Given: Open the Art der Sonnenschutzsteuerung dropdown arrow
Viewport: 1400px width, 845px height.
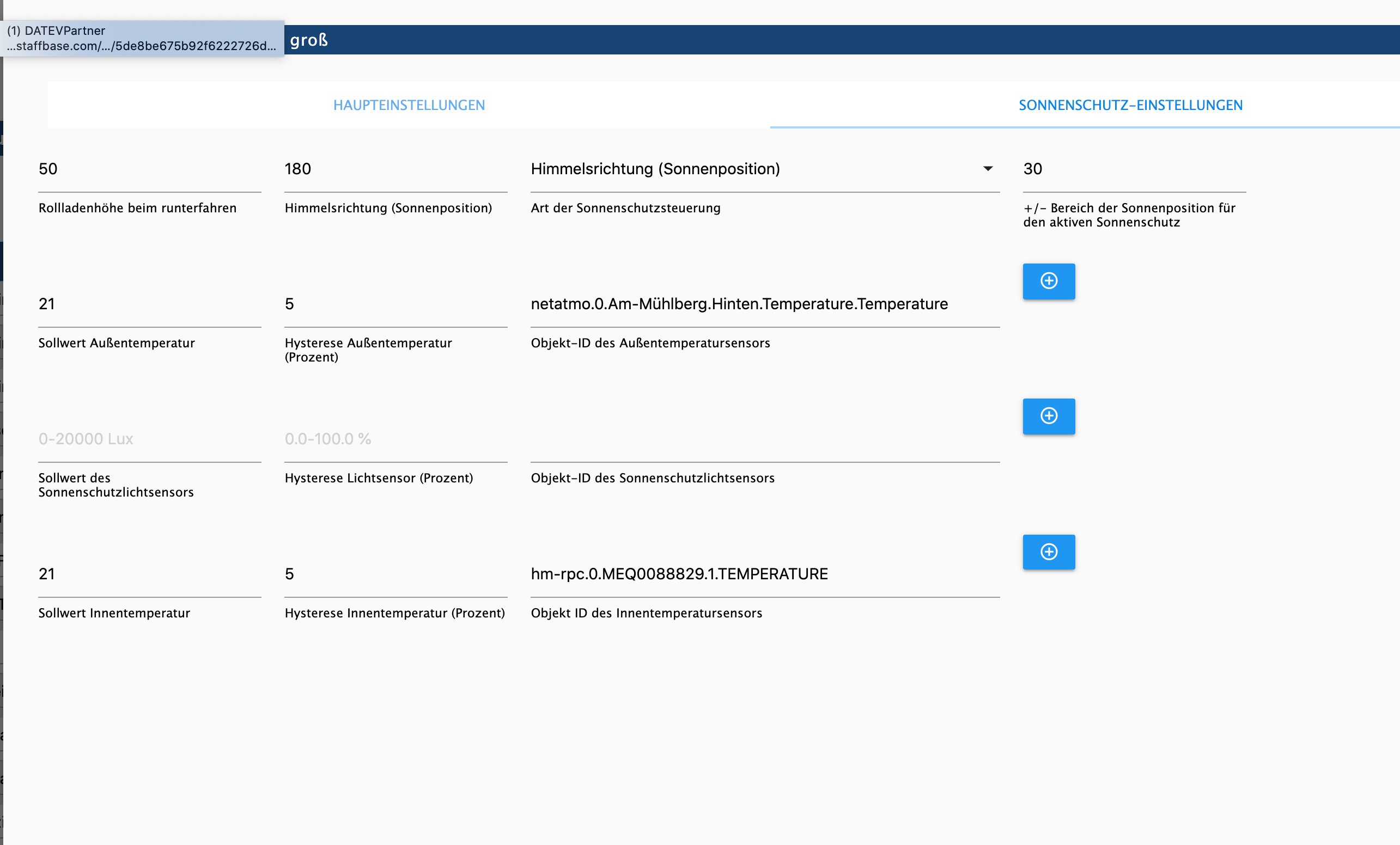Looking at the screenshot, I should coord(988,169).
